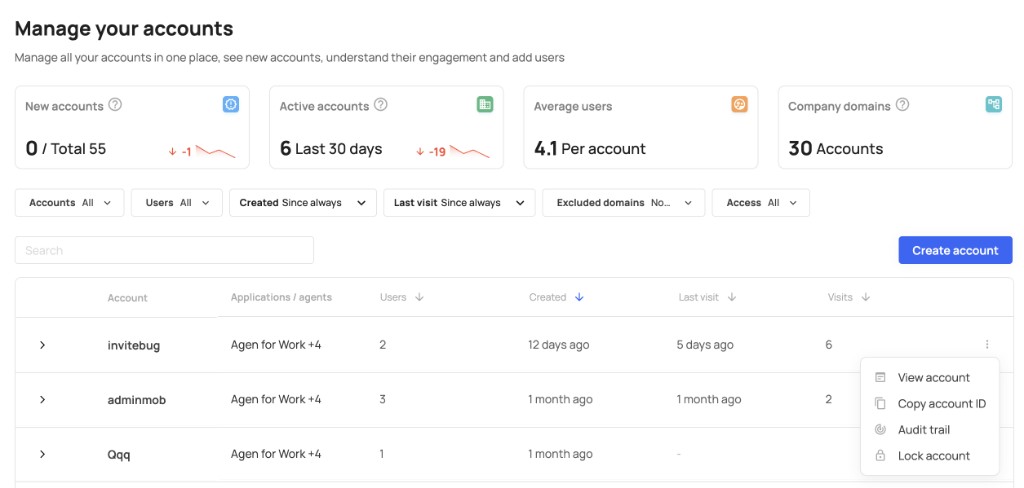Click the Account column header
Viewport: 1024px width, 488px height.
(127, 298)
